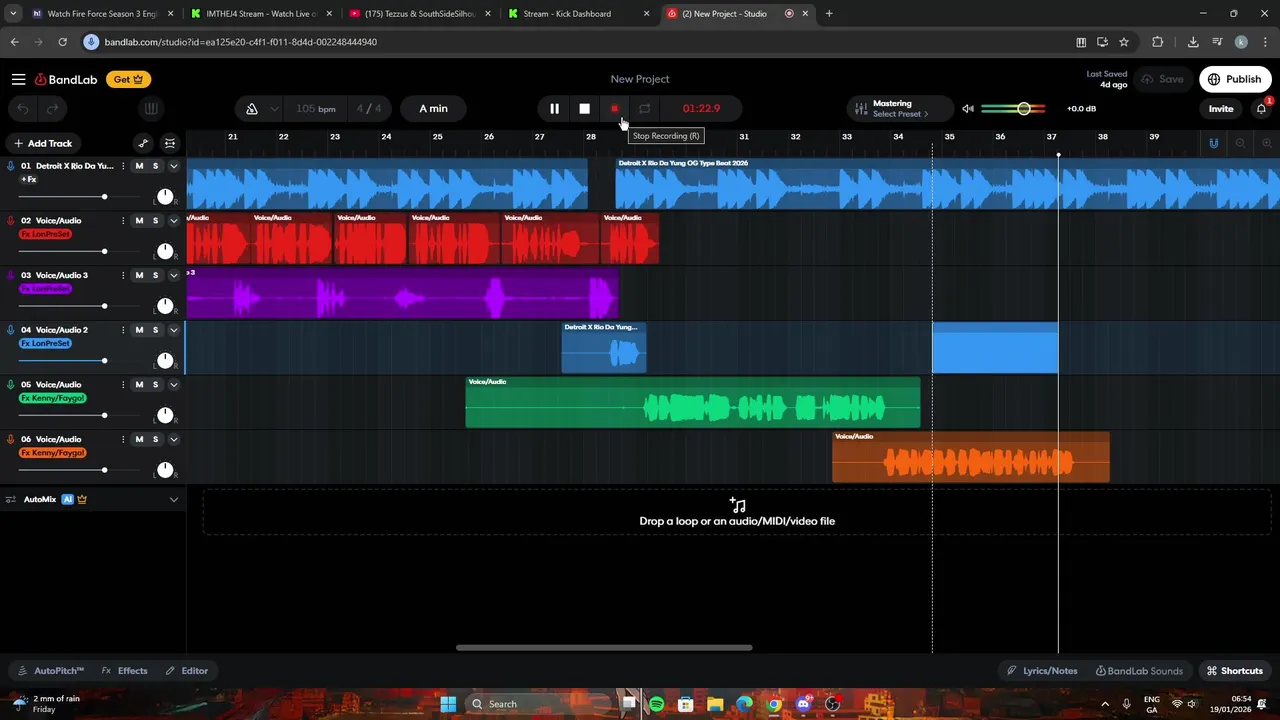Expand track 03 chevron
Image resolution: width=1280 pixels, height=720 pixels.
[x=173, y=275]
